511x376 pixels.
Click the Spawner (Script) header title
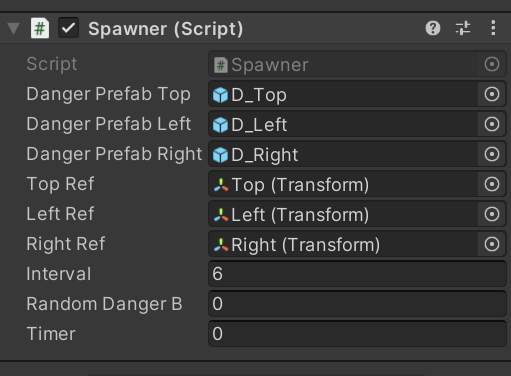click(x=166, y=29)
